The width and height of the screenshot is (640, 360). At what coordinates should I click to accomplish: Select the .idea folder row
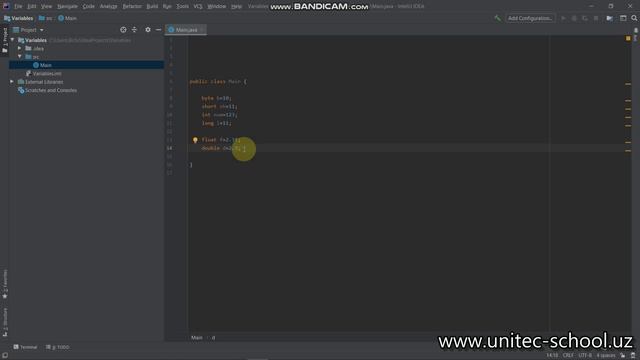[87, 48]
